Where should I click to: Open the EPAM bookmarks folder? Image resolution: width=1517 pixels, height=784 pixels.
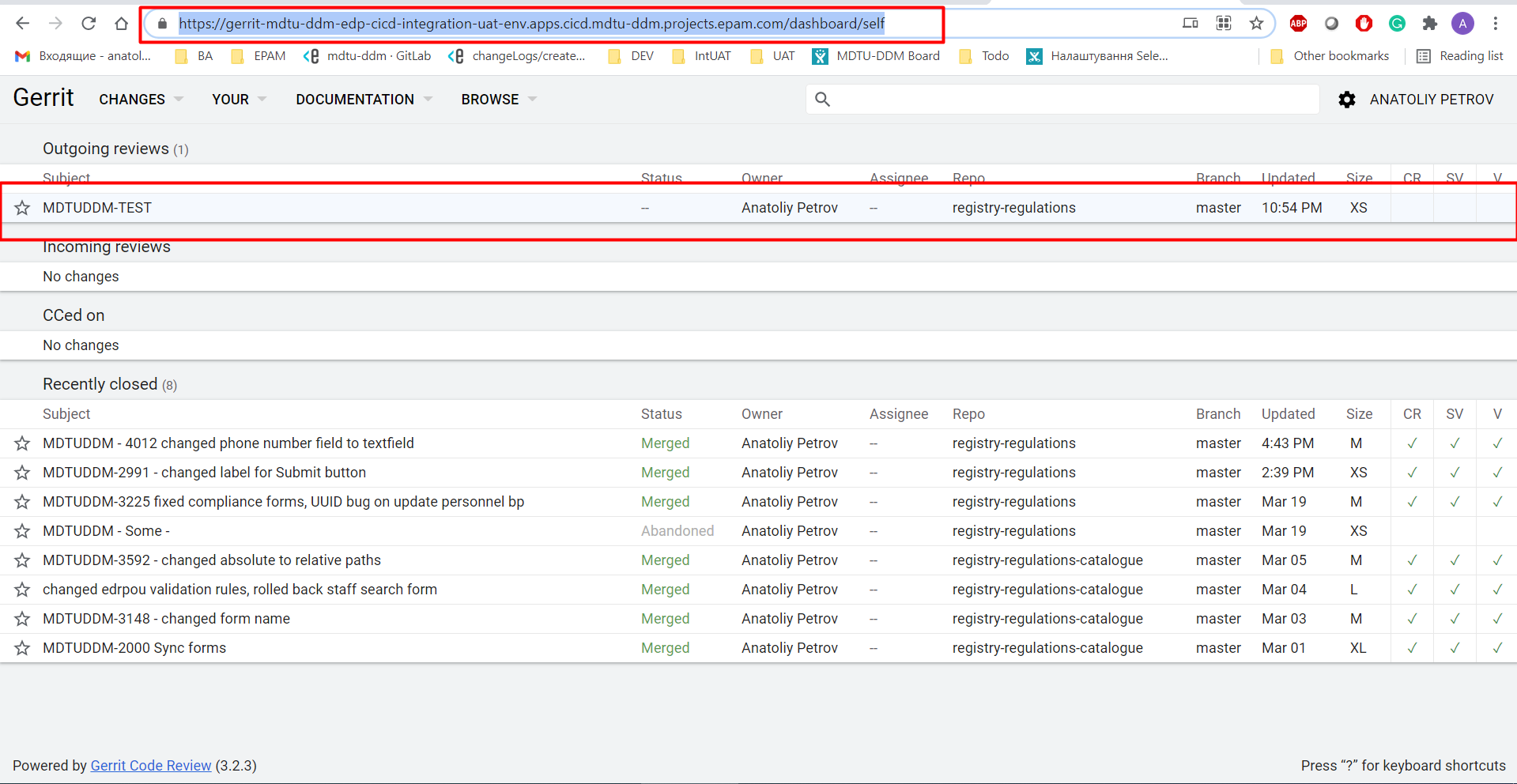(258, 56)
